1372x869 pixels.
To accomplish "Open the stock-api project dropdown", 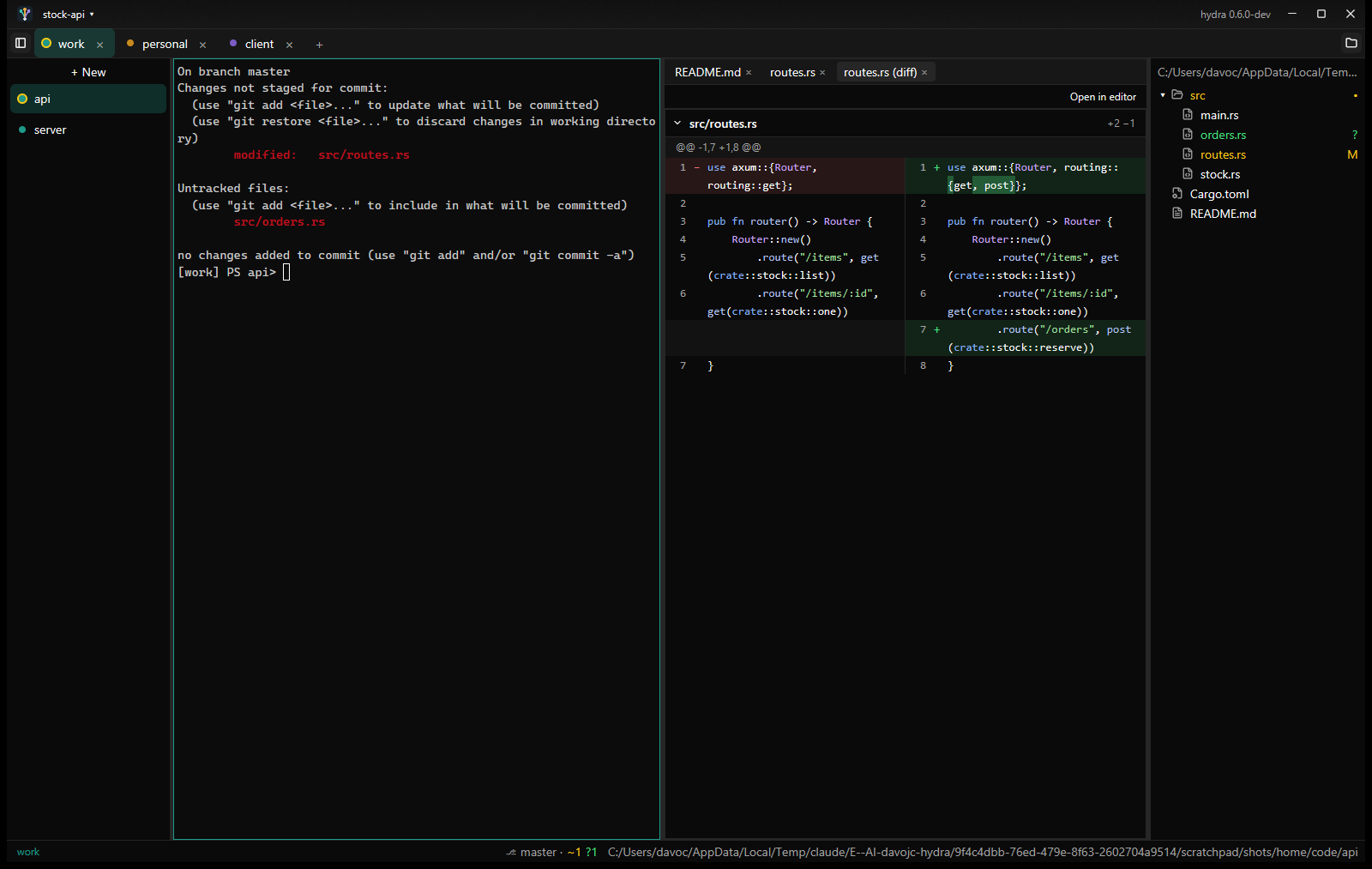I will (x=69, y=15).
